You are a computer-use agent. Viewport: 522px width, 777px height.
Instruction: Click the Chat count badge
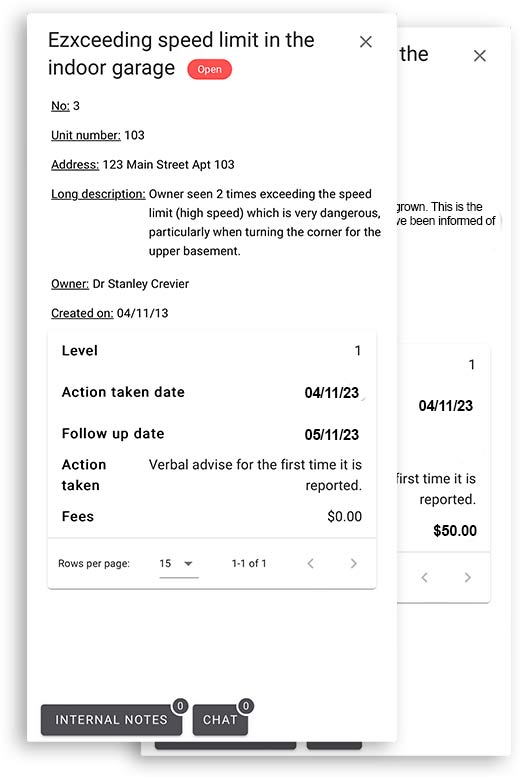pos(246,706)
